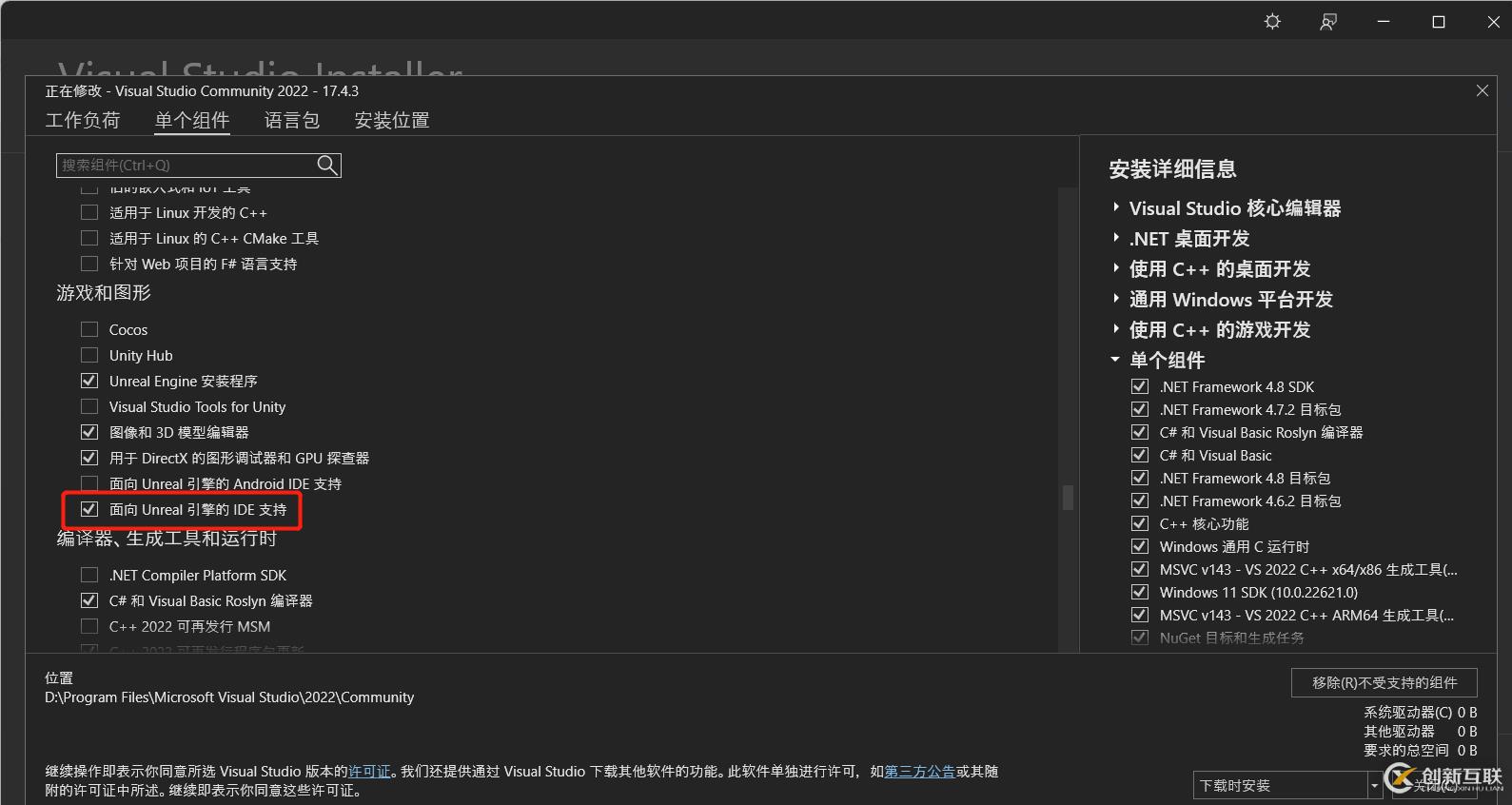Click 移除不受支持的组件 button

[x=1384, y=682]
